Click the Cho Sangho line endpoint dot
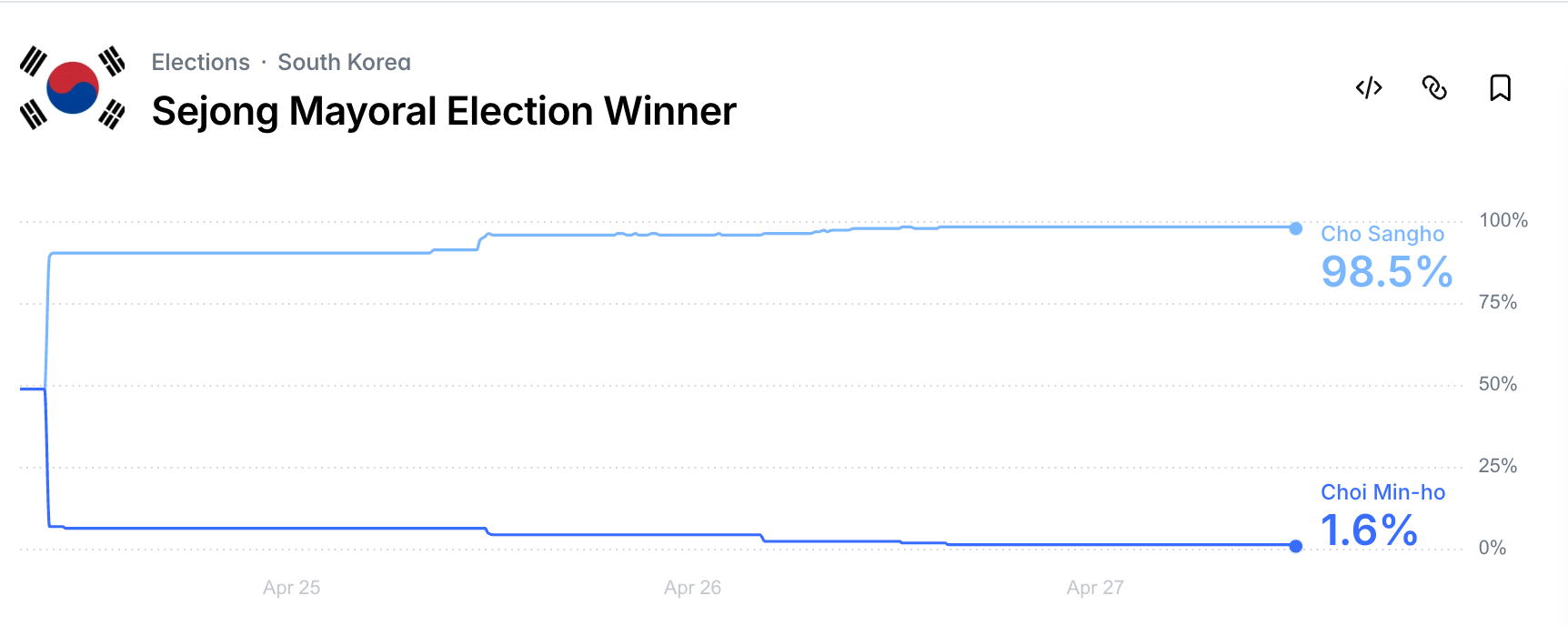The image size is (1568, 626). click(1296, 228)
